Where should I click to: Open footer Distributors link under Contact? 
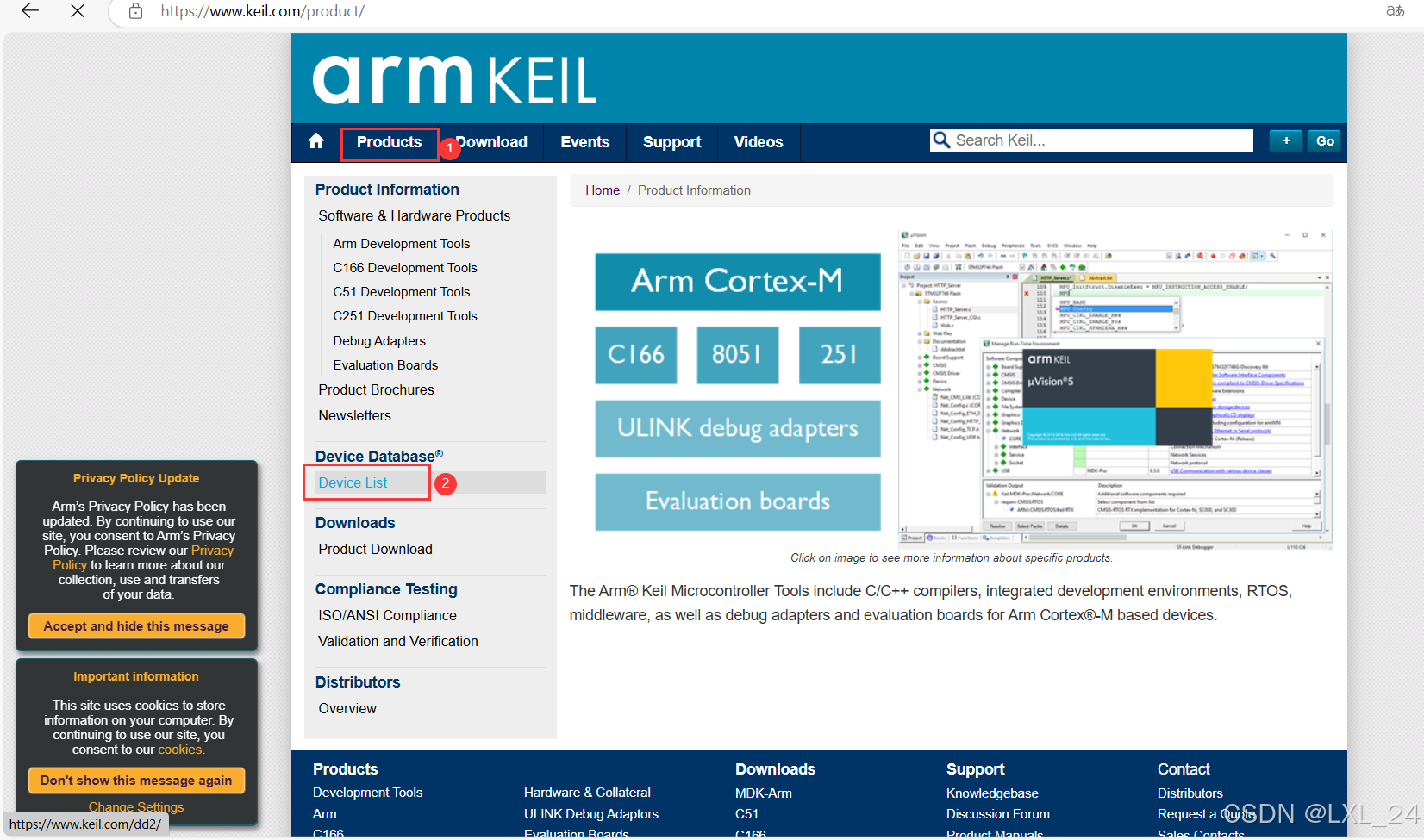pyautogui.click(x=1190, y=793)
